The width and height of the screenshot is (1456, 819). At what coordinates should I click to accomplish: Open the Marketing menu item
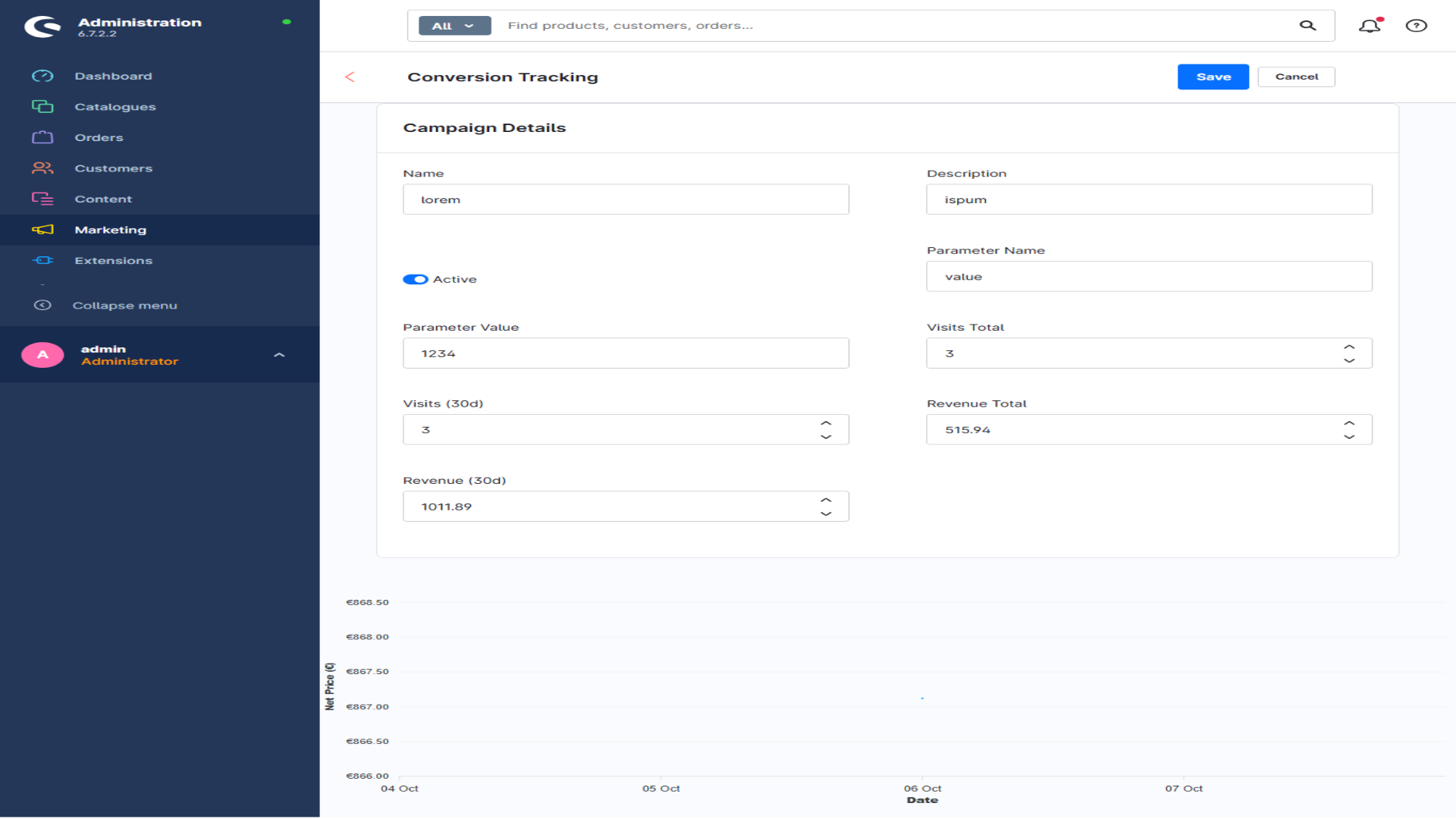pos(111,230)
